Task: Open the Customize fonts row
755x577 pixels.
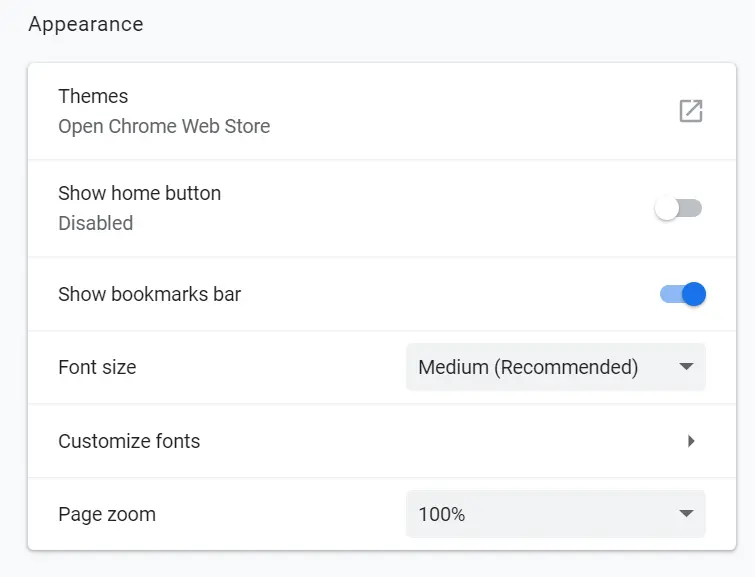Action: [382, 441]
